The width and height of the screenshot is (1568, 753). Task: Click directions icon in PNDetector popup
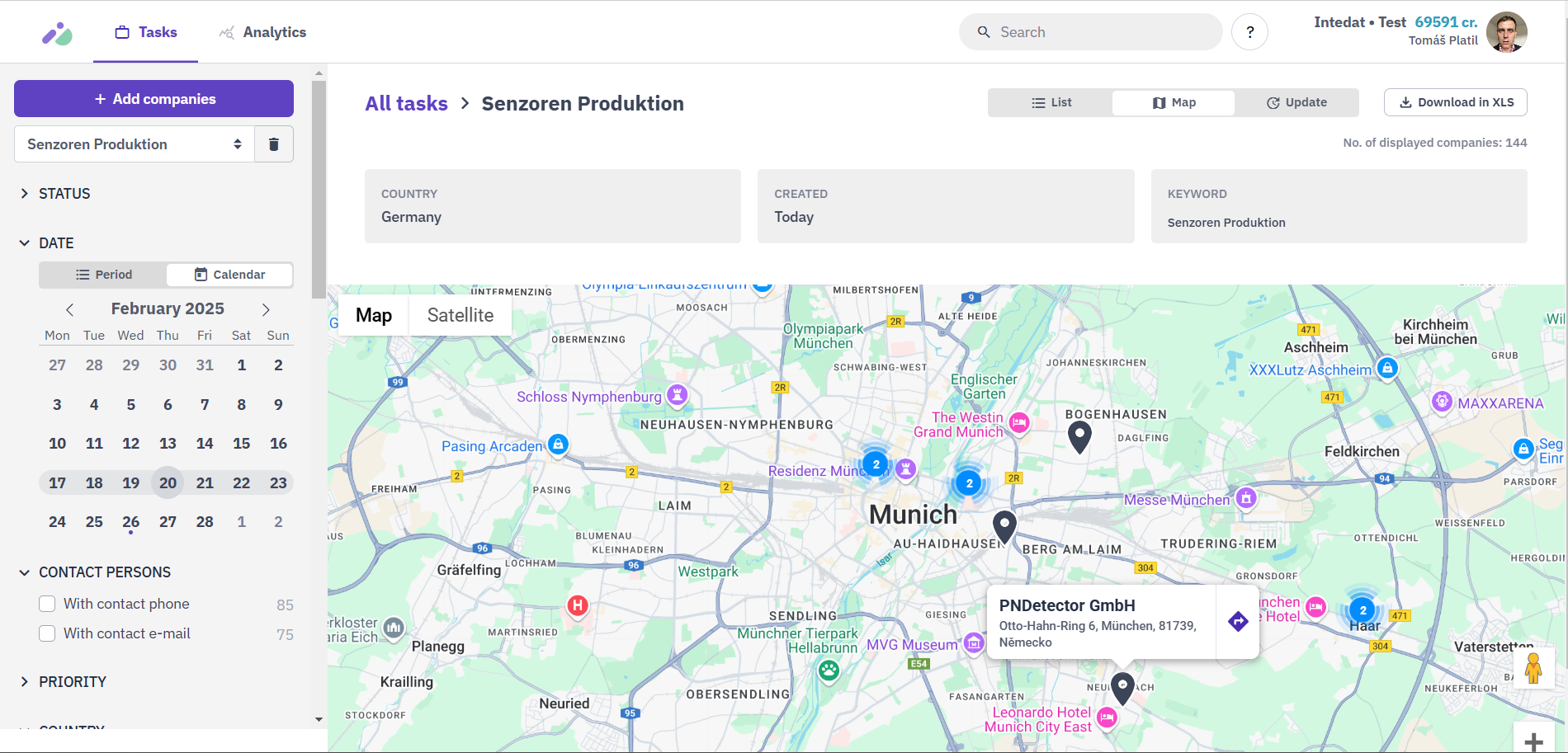[1238, 622]
